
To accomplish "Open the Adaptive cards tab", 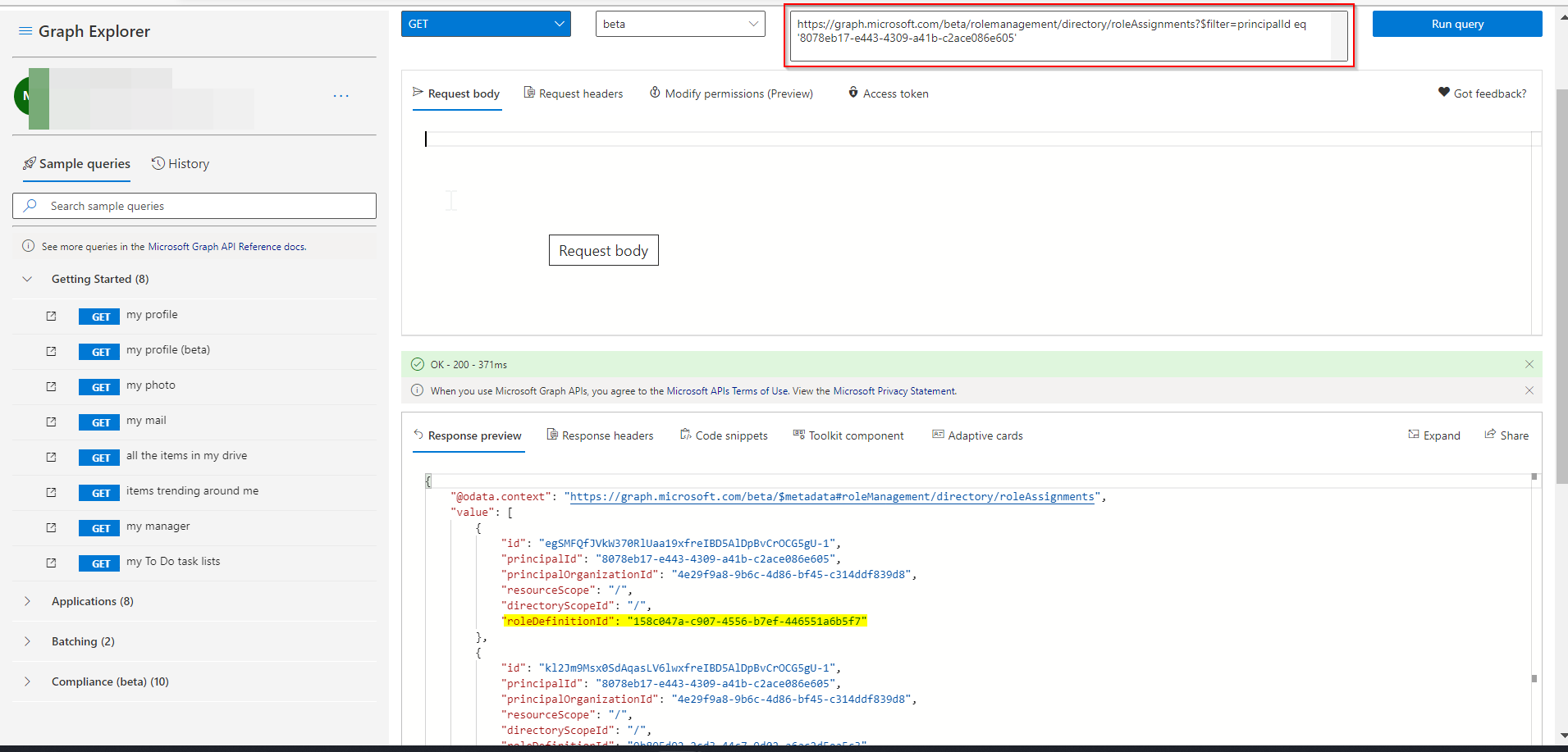I will pyautogui.click(x=978, y=435).
